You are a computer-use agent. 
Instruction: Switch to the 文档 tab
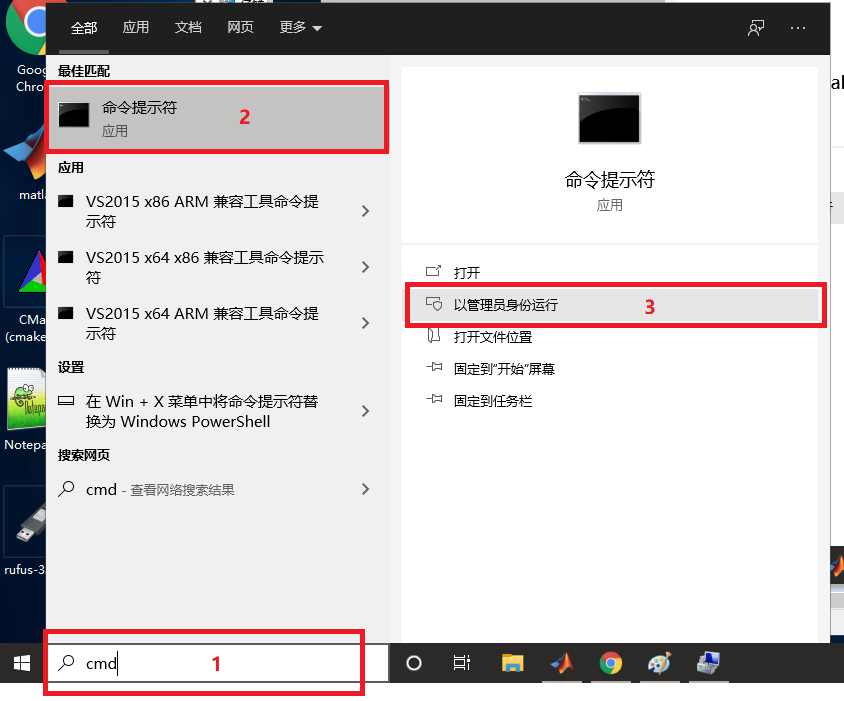(x=188, y=28)
